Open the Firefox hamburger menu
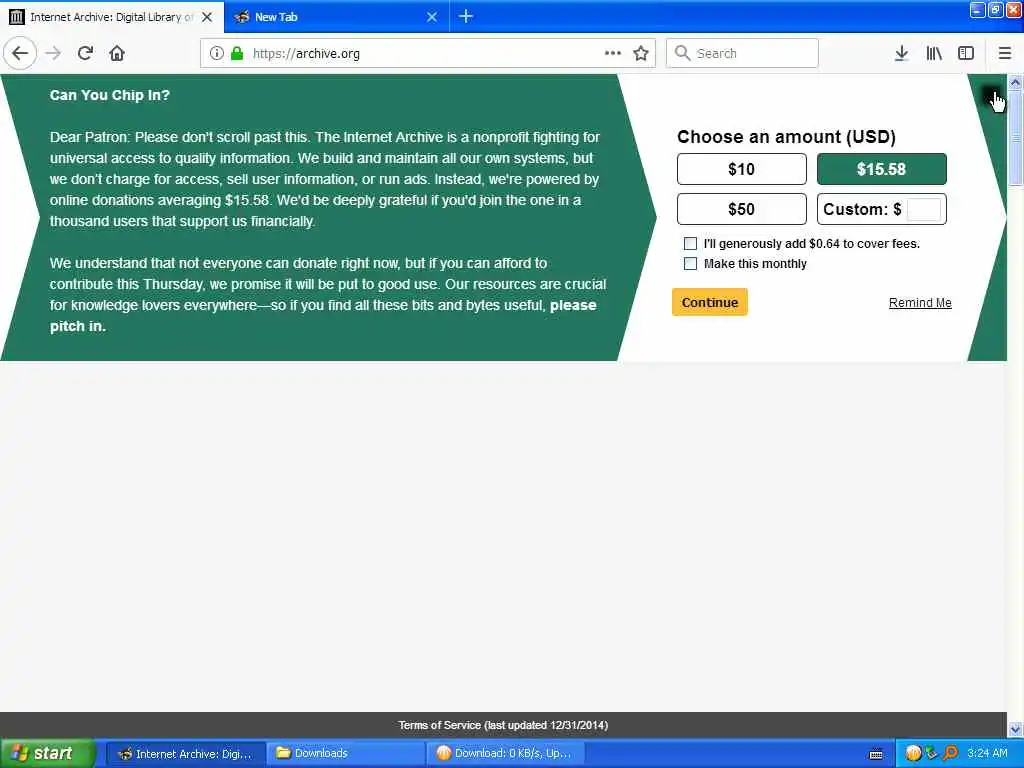 1005,54
